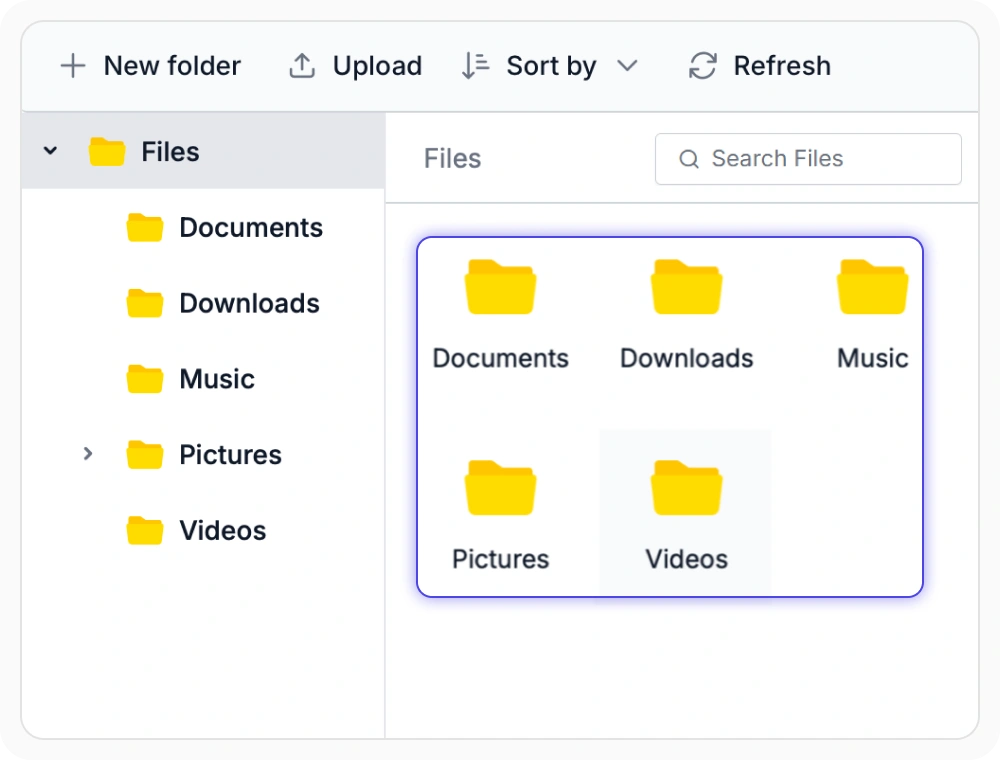1000x760 pixels.
Task: Click large Documents folder icon in grid
Action: point(501,287)
